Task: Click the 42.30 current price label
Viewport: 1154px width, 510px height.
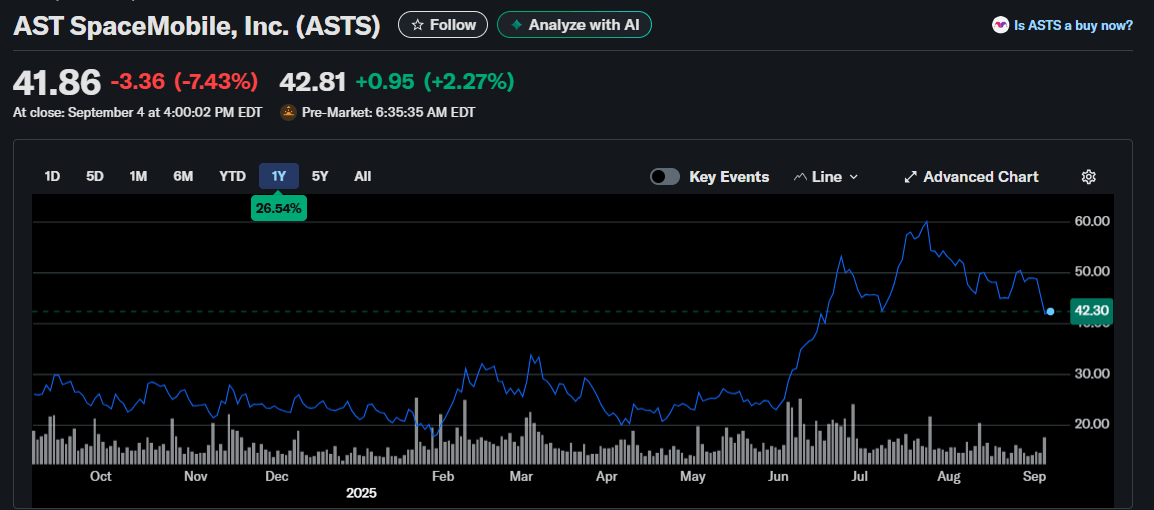Action: pyautogui.click(x=1089, y=311)
